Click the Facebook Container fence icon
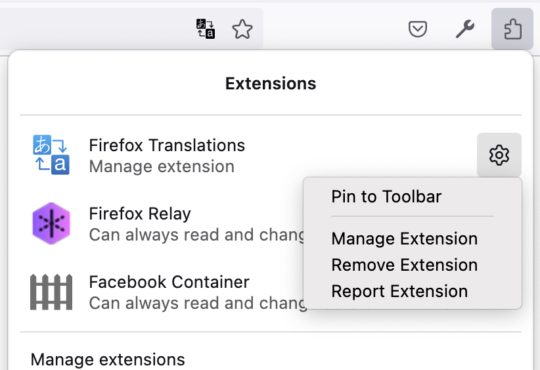Image resolution: width=540 pixels, height=370 pixels. tap(51, 292)
